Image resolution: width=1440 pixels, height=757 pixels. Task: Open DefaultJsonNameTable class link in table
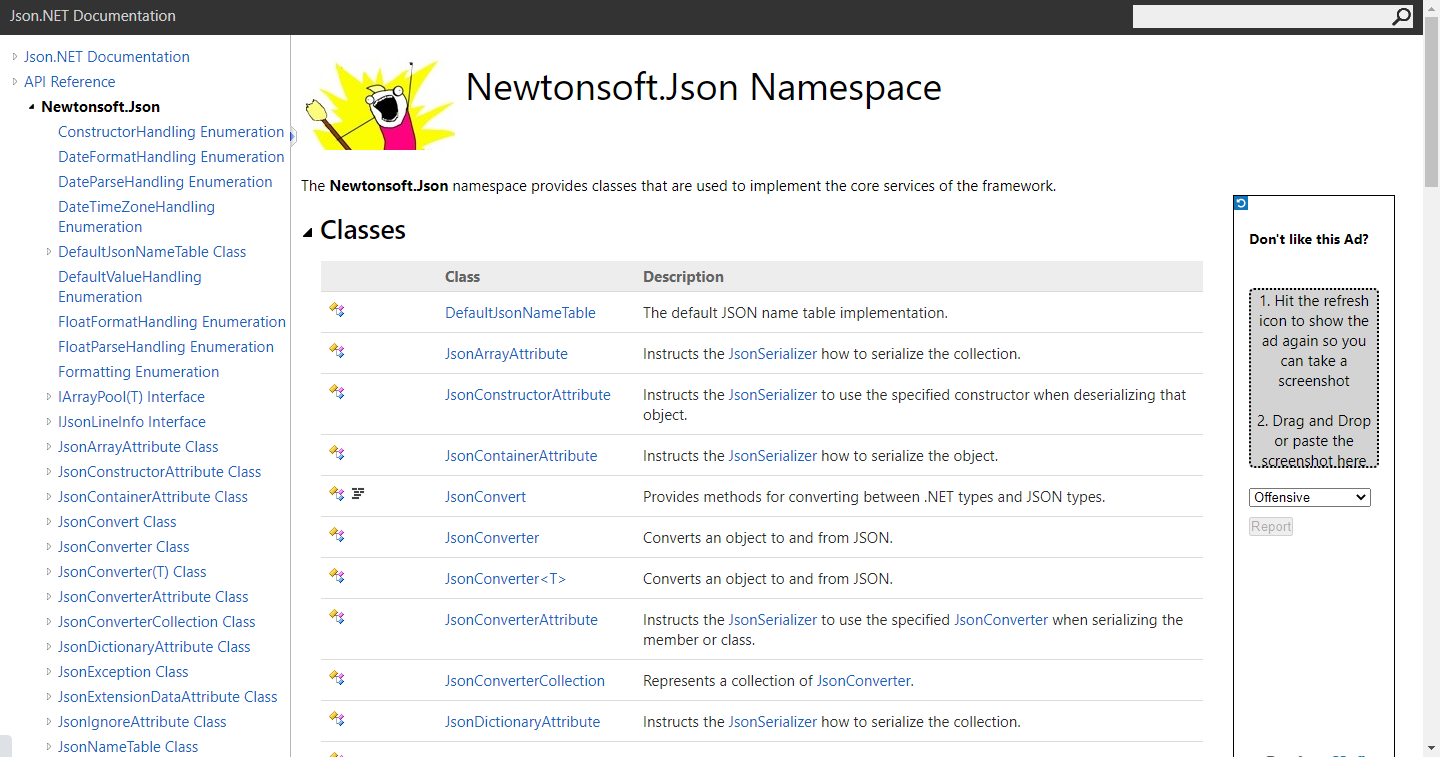pyautogui.click(x=520, y=313)
